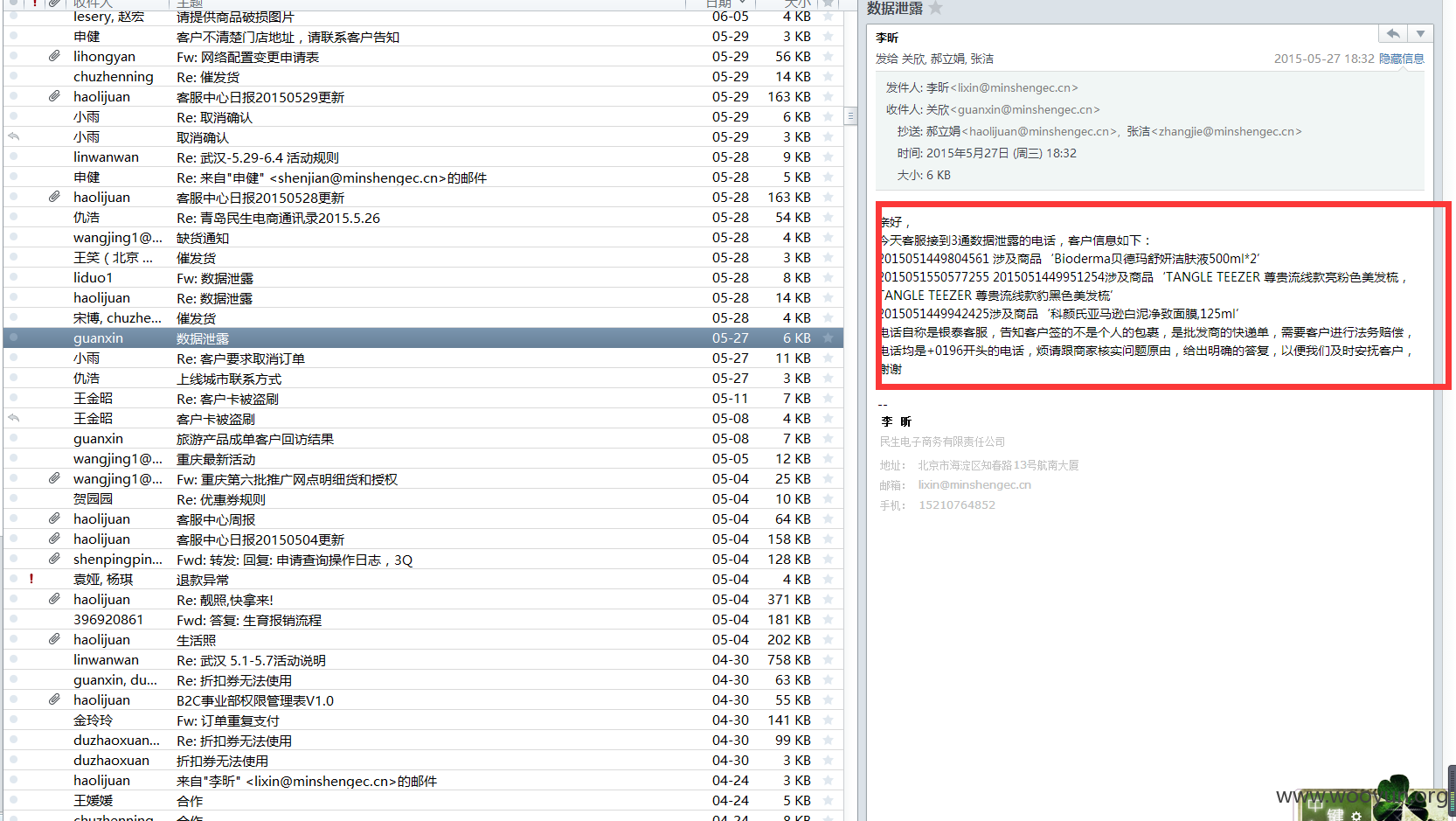Star the open message next to the 数据泄露 title
Image resolution: width=1456 pixels, height=821 pixels.
pyautogui.click(x=935, y=8)
